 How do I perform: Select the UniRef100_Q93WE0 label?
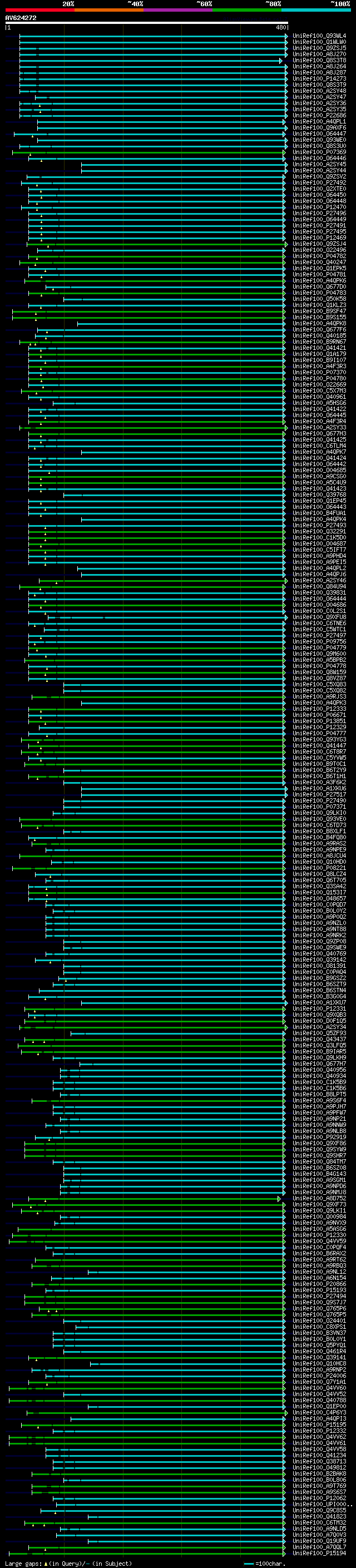[319, 141]
